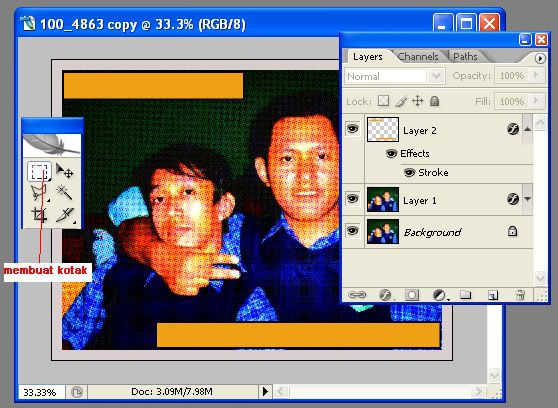The height and width of the screenshot is (408, 558).
Task: Open the Opacity slider arrow
Action: [x=536, y=75]
